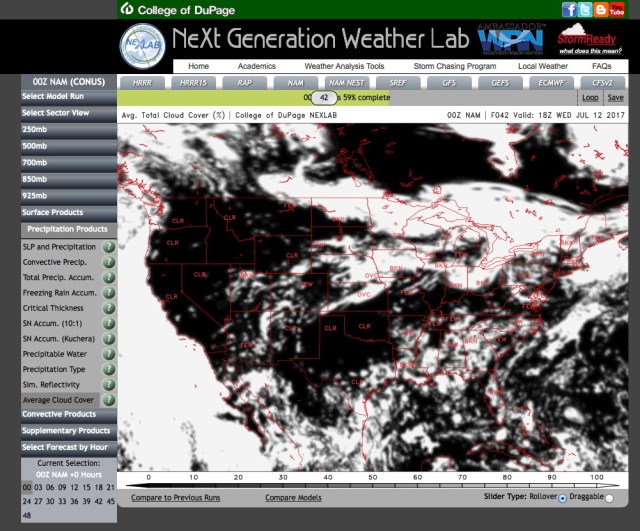This screenshot has height=531, width=640.
Task: Expand the Surface Products section
Action: click(69, 213)
